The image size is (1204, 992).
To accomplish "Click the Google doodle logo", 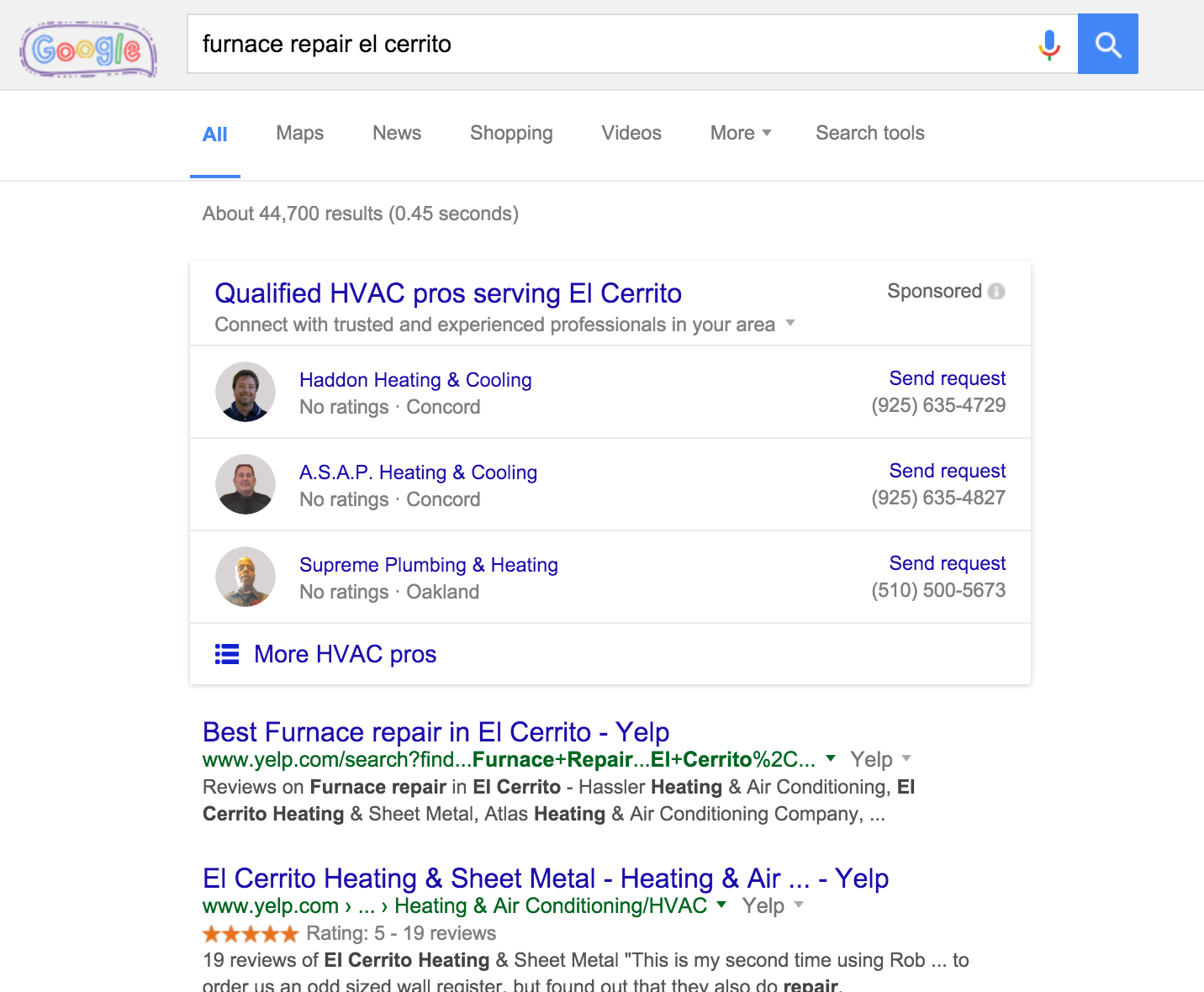I will (88, 50).
